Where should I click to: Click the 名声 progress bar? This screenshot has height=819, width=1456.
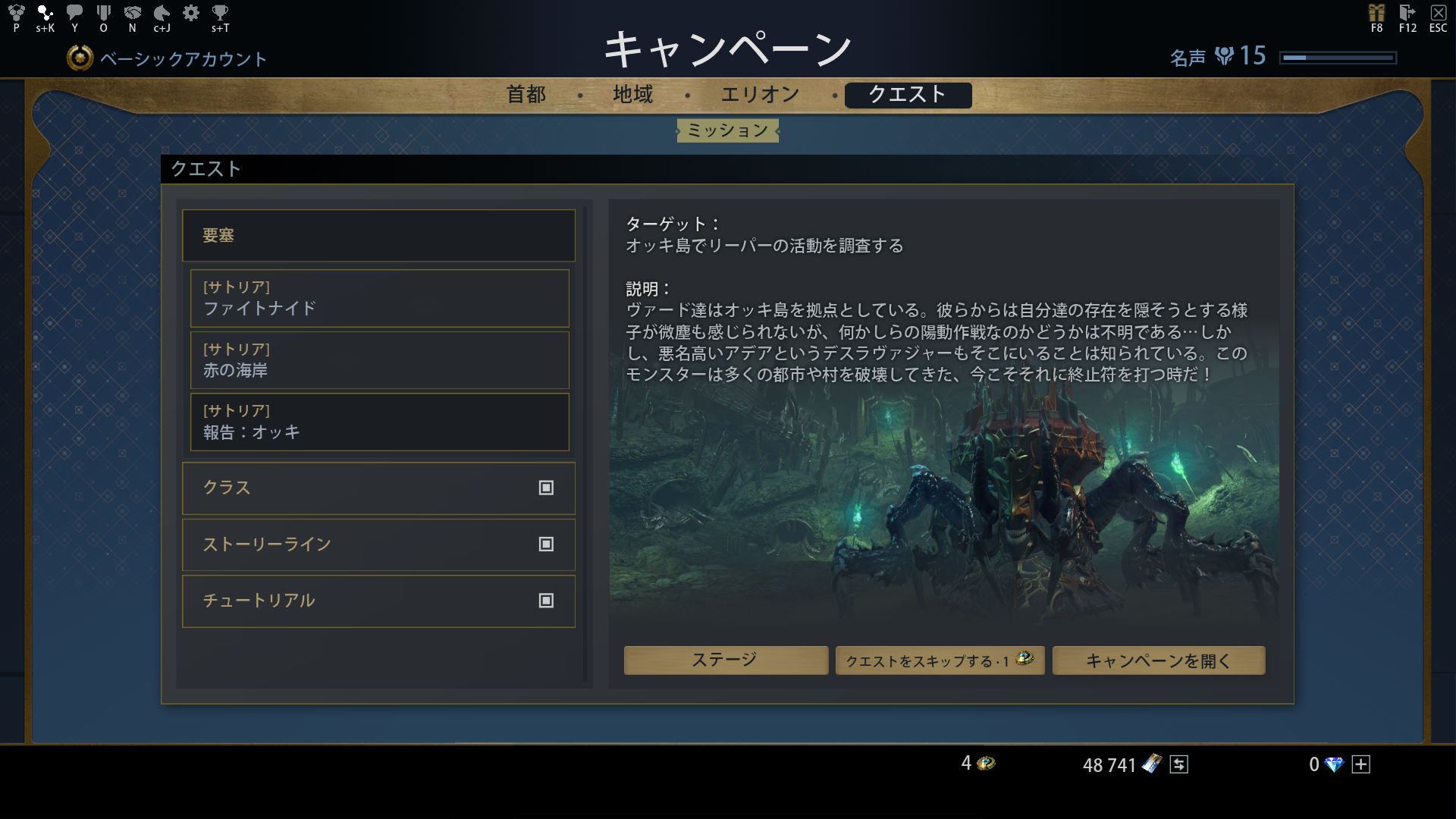1338,58
